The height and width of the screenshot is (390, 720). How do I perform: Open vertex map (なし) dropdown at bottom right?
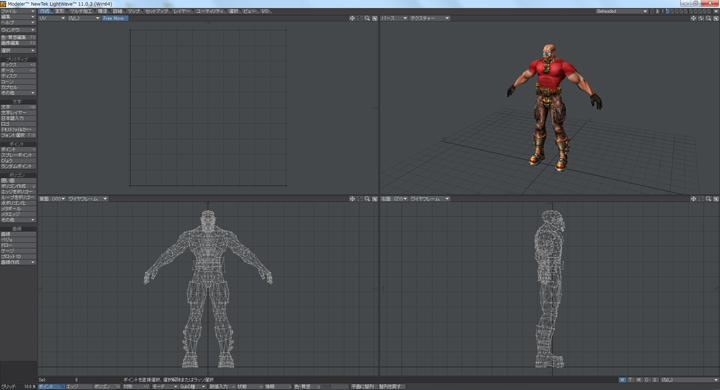pyautogui.click(x=690, y=380)
